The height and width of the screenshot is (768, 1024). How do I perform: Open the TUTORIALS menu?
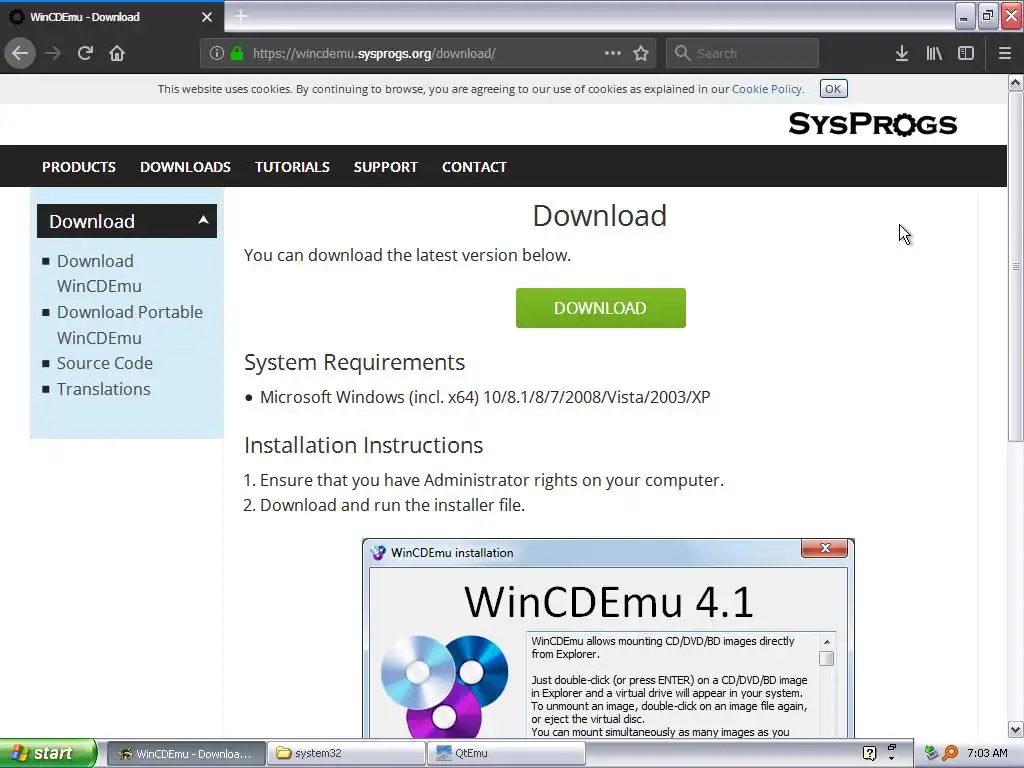[292, 167]
